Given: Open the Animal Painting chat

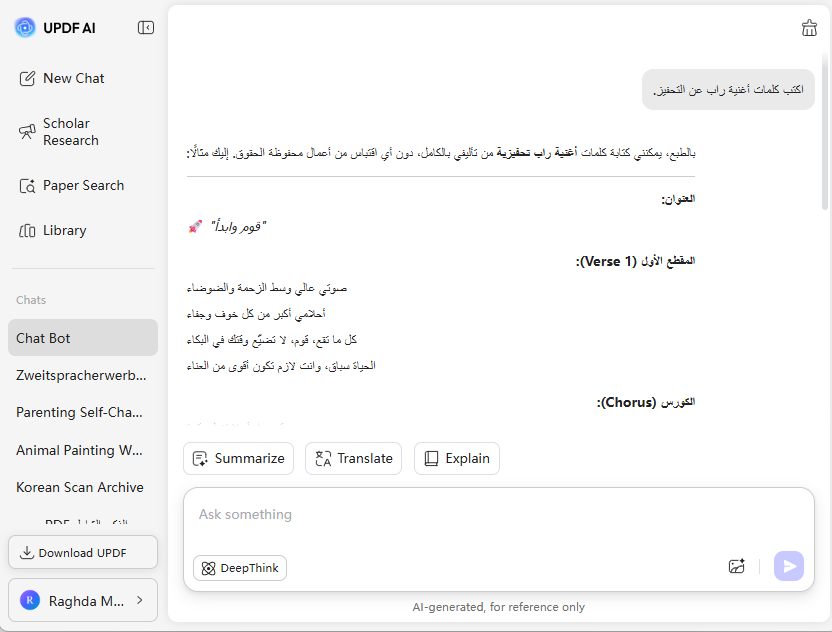Looking at the screenshot, I should (x=82, y=450).
